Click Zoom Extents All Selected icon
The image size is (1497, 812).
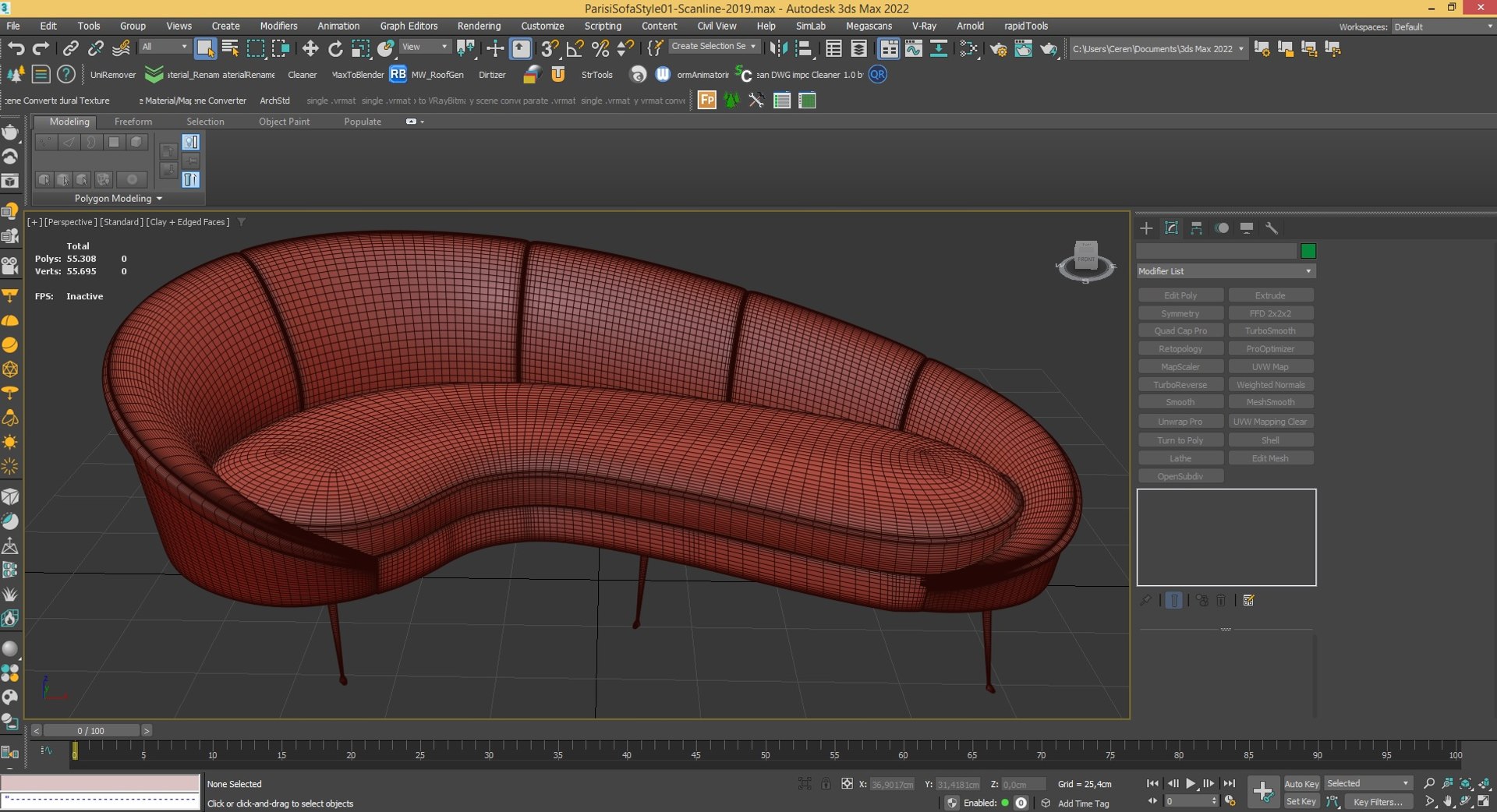click(1484, 783)
